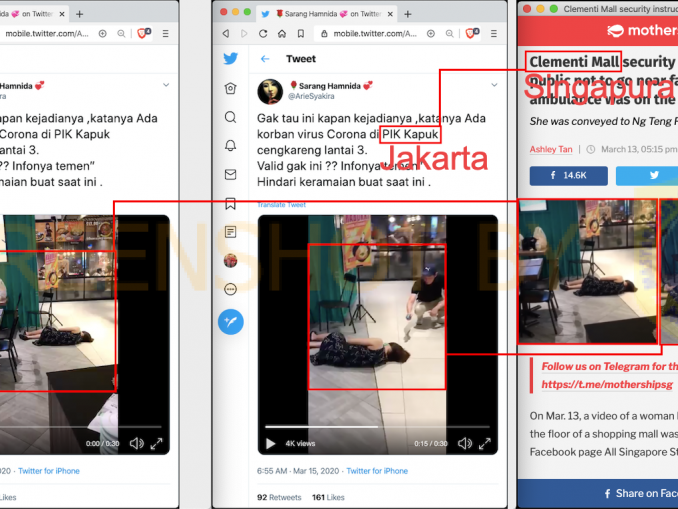Open Brave shields icon in middle window

(471, 33)
